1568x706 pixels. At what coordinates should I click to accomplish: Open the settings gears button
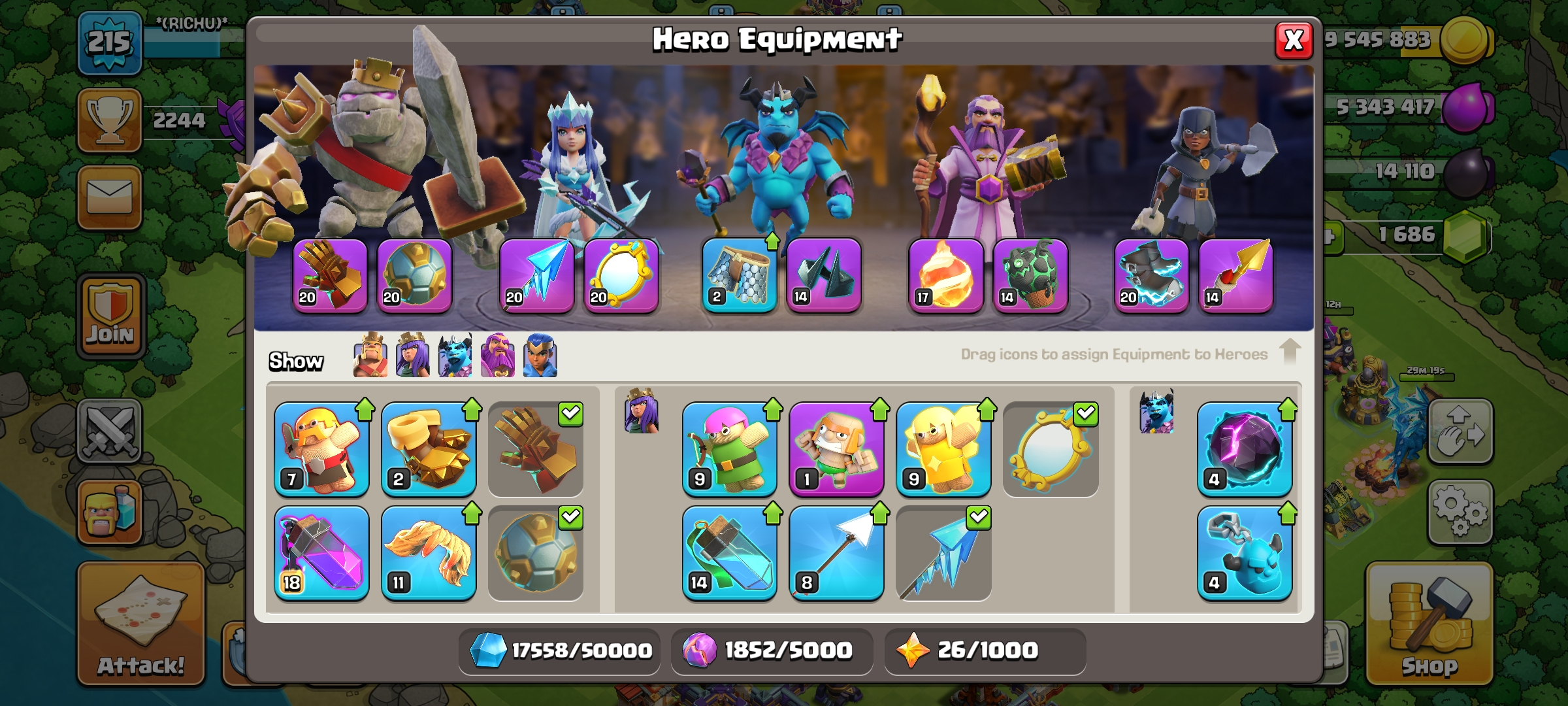click(1460, 513)
